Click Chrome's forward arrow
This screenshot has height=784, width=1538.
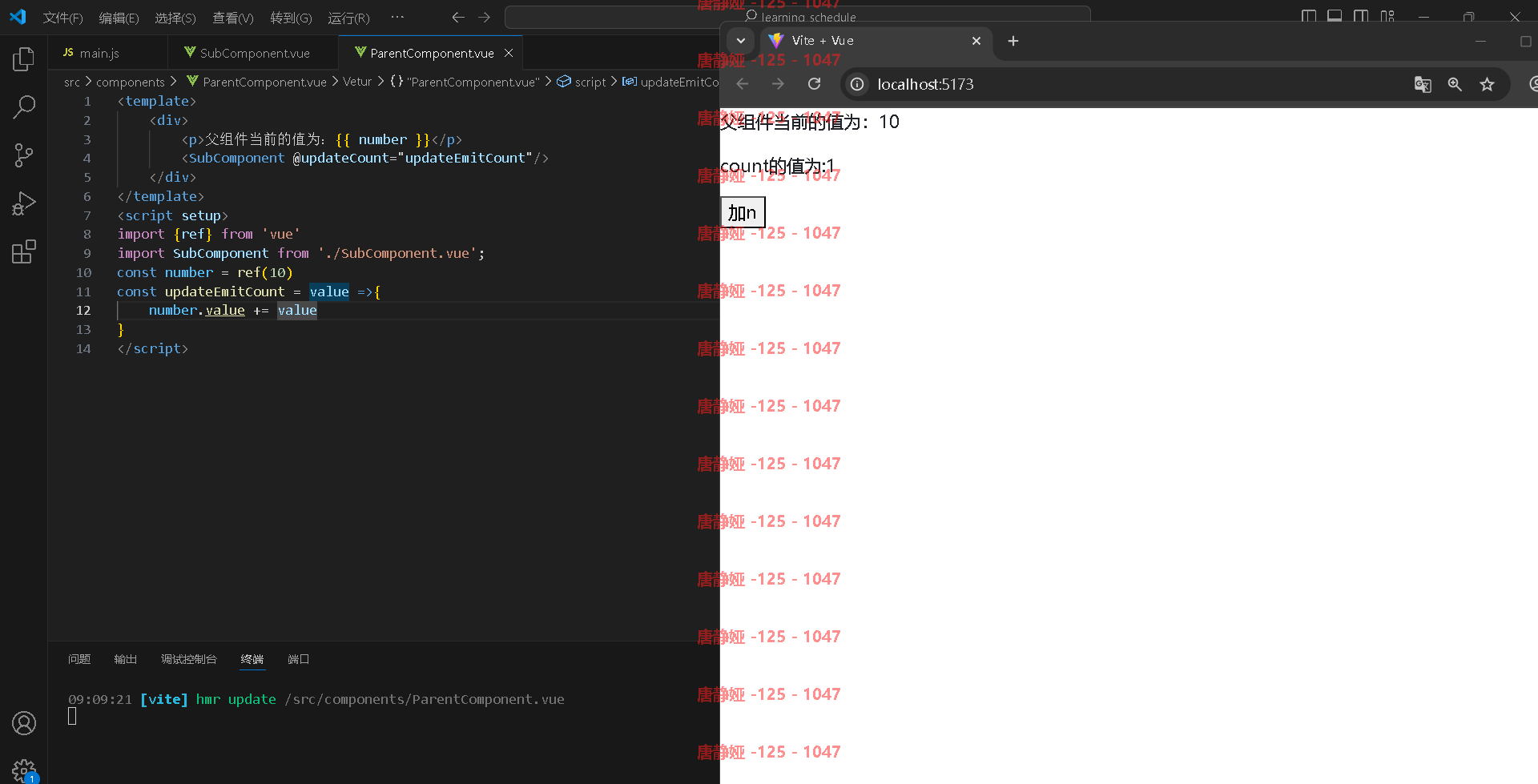click(x=778, y=84)
